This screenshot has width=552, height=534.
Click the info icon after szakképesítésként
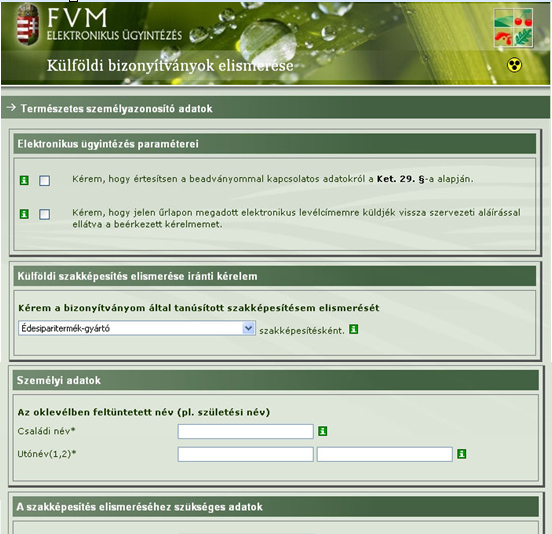click(x=354, y=329)
